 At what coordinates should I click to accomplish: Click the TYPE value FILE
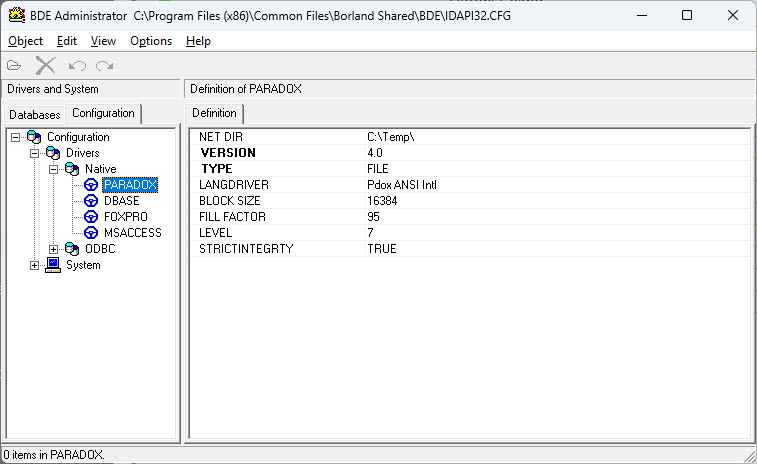pyautogui.click(x=378, y=169)
